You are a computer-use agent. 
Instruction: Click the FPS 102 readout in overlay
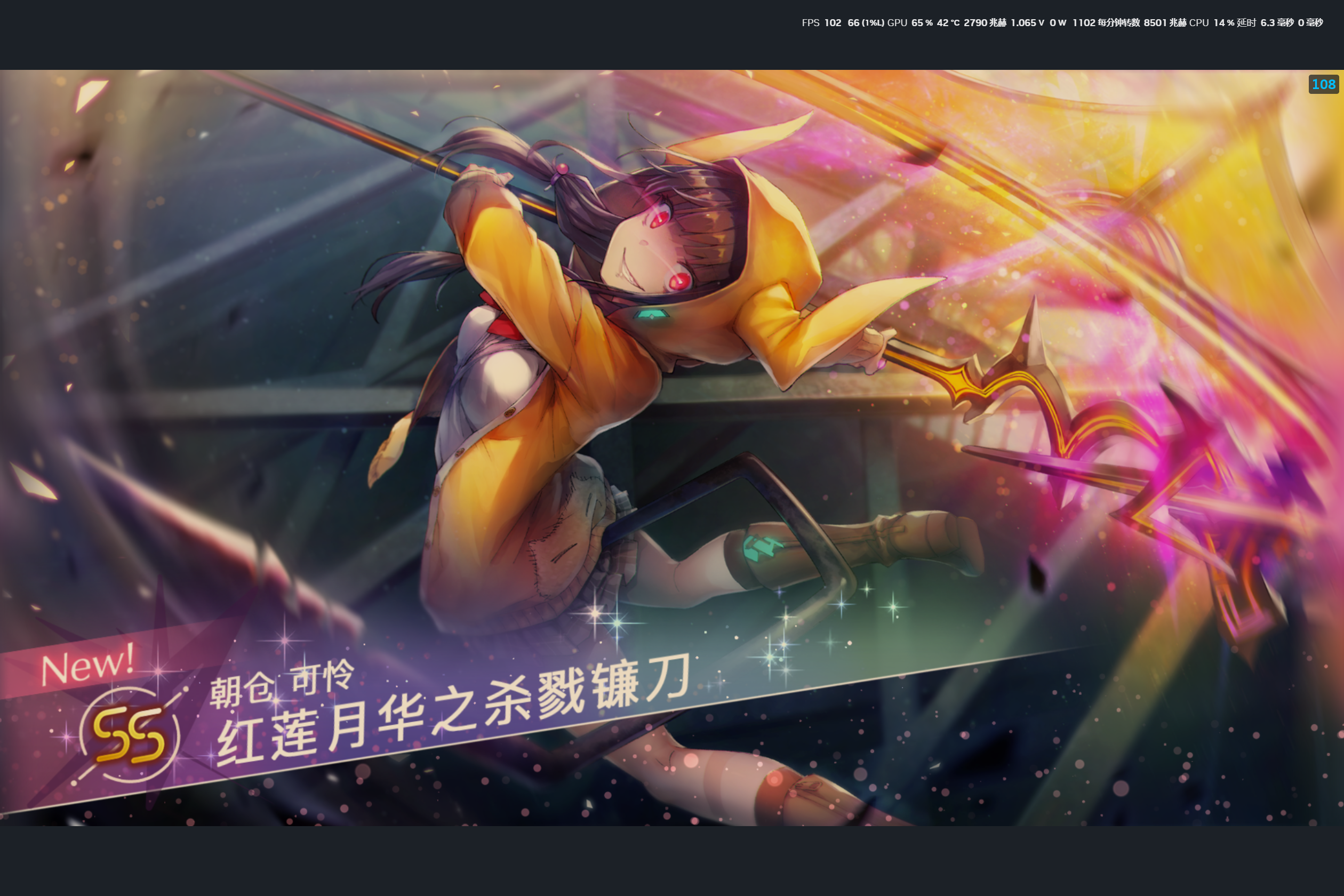point(821,23)
